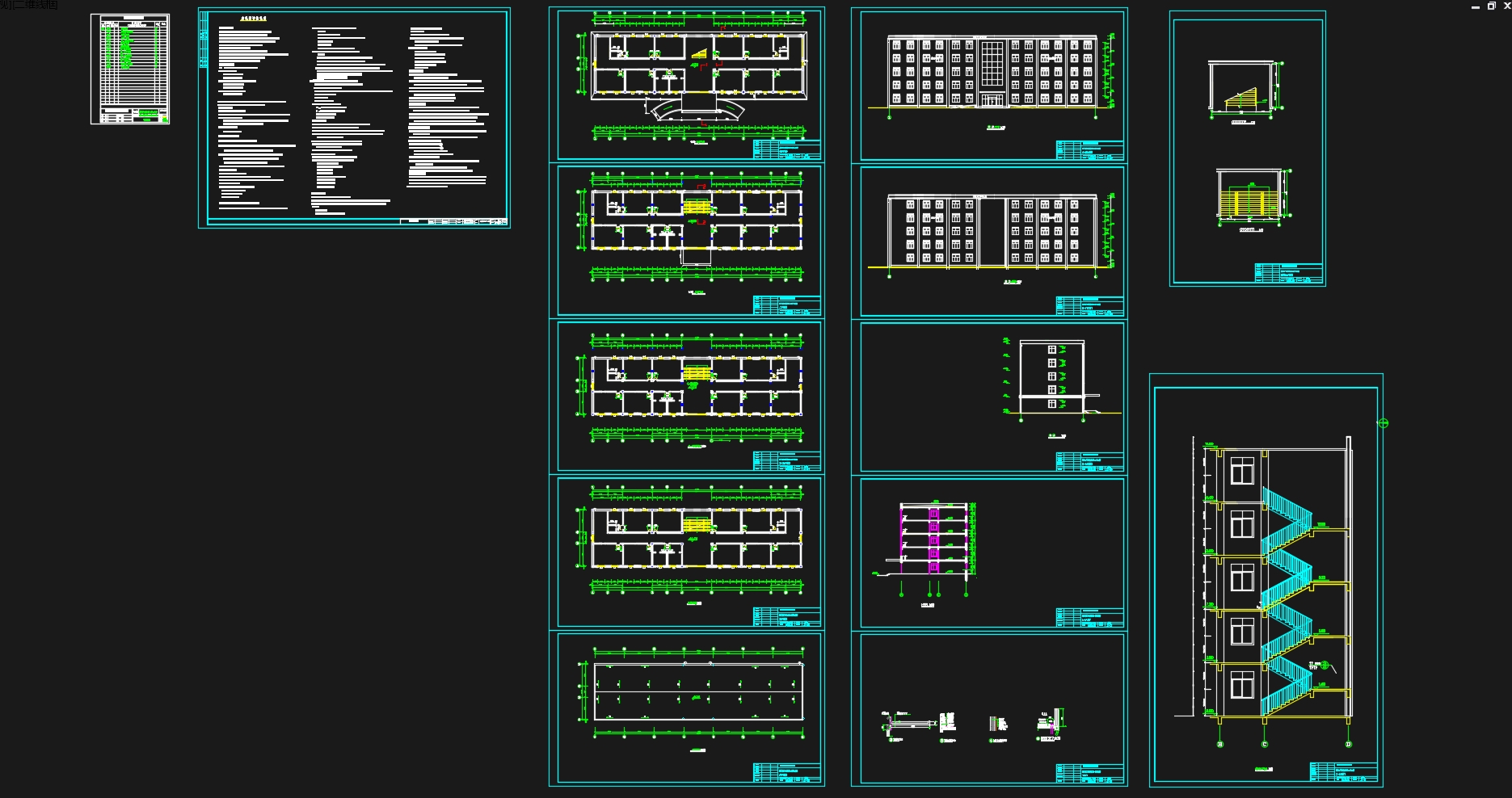Image resolution: width=1512 pixels, height=798 pixels.
Task: Click the green crosshair marker beside stair section
Action: click(x=1383, y=423)
